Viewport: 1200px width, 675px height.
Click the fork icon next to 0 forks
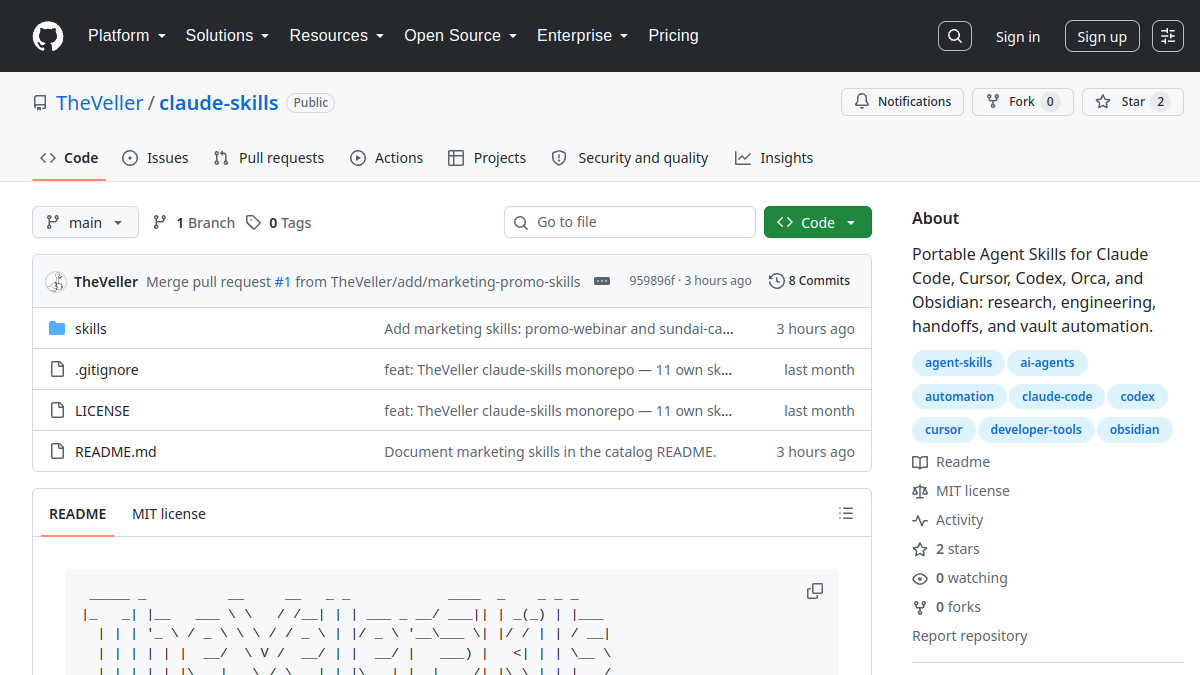920,607
